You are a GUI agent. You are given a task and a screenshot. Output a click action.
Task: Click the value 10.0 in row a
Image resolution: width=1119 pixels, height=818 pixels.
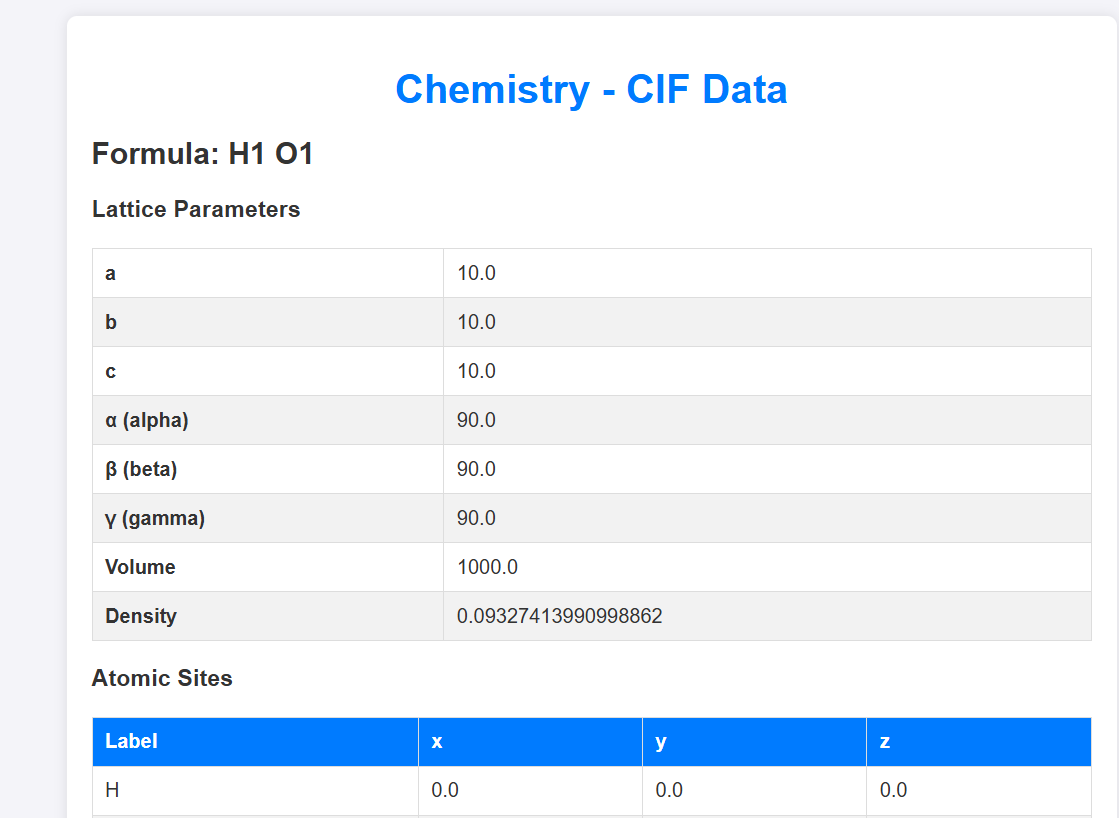tap(476, 273)
